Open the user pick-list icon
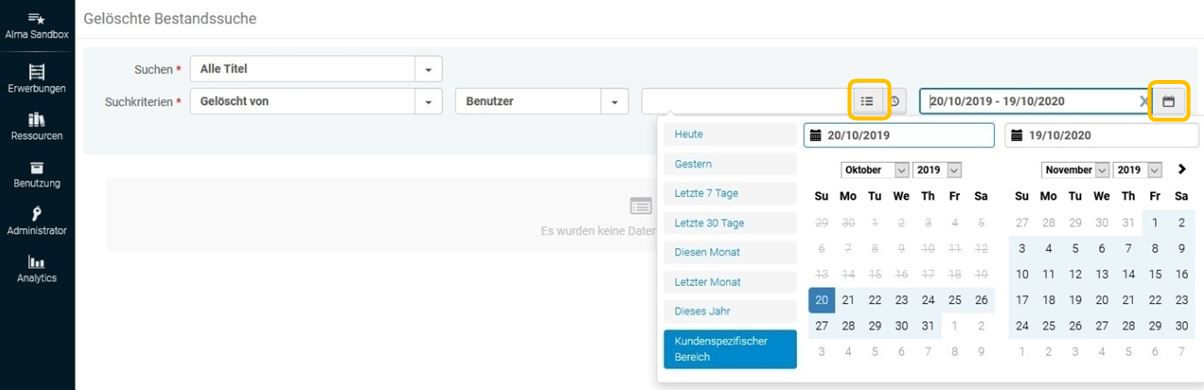This screenshot has width=1204, height=390. pos(867,101)
